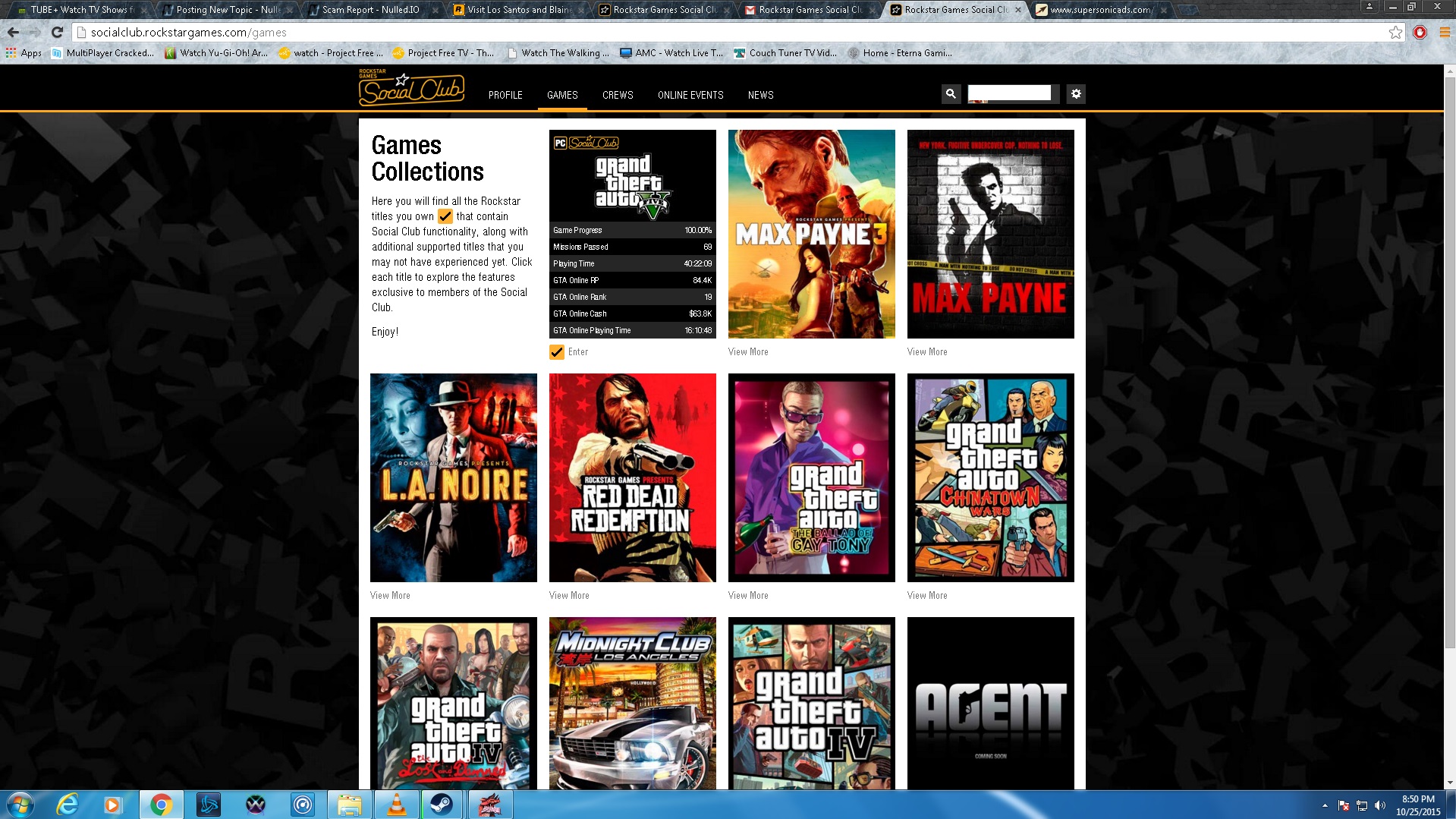This screenshot has height=819, width=1456.
Task: Toggle the owned checkmark beside Enter
Action: click(557, 352)
